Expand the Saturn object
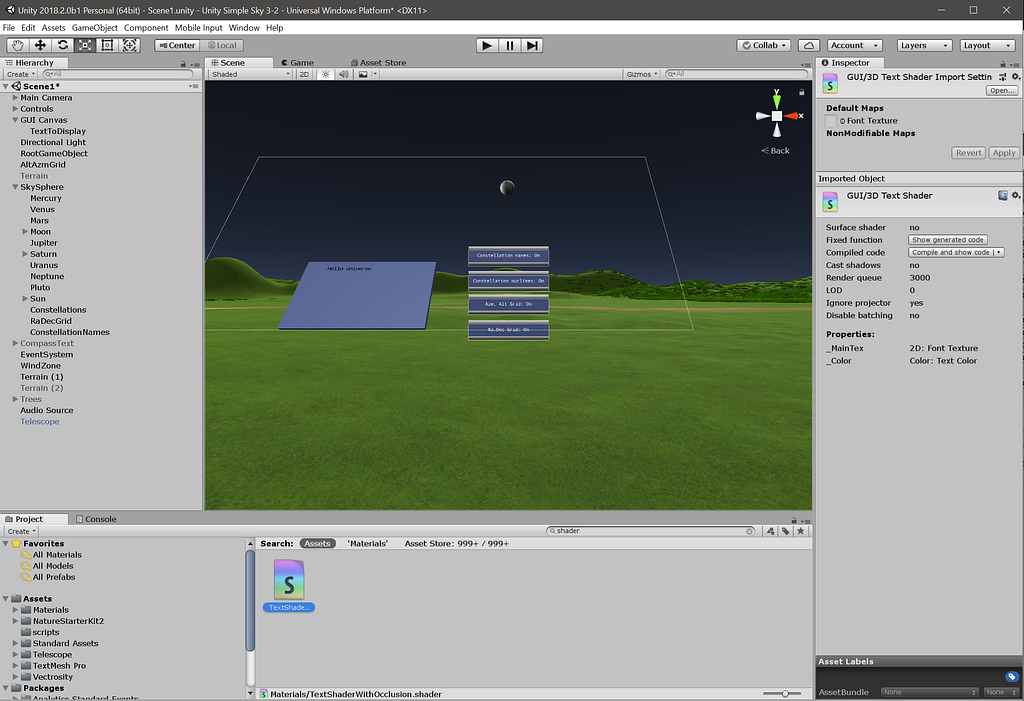 (25, 253)
